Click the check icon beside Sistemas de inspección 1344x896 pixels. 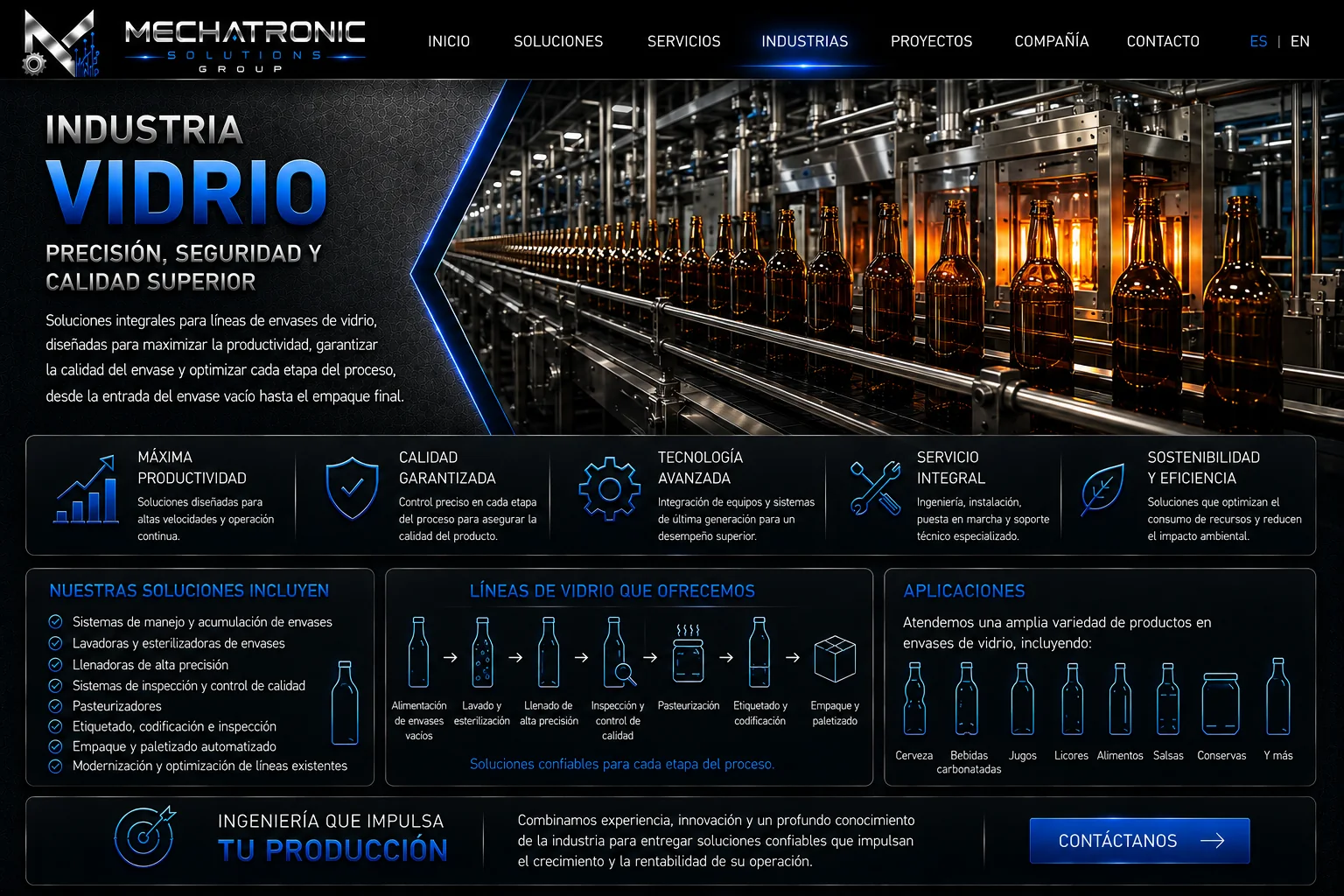(55, 685)
